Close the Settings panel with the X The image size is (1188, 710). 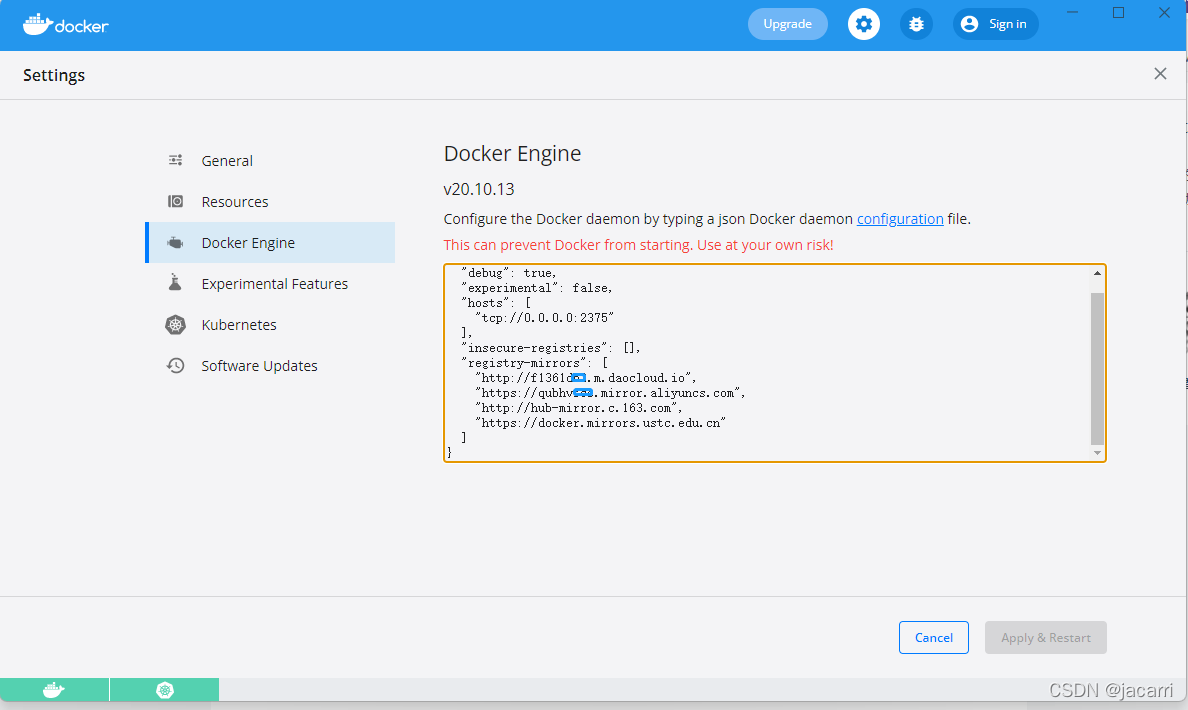point(1160,74)
